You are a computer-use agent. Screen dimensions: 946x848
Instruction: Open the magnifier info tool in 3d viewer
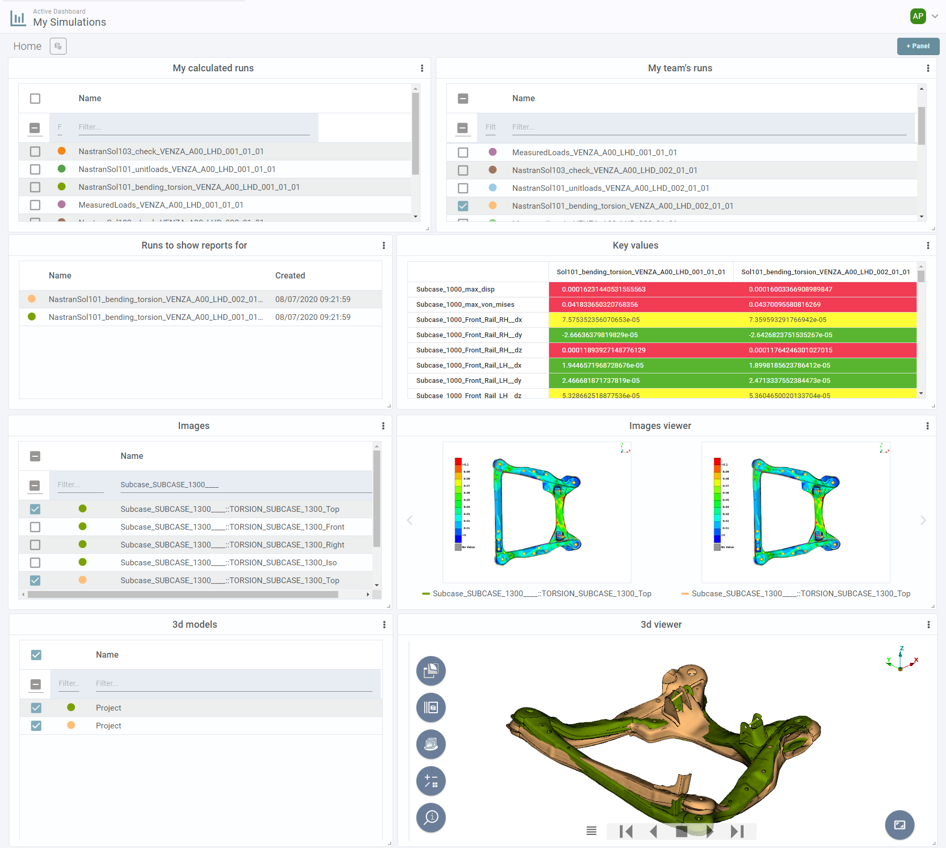(431, 817)
